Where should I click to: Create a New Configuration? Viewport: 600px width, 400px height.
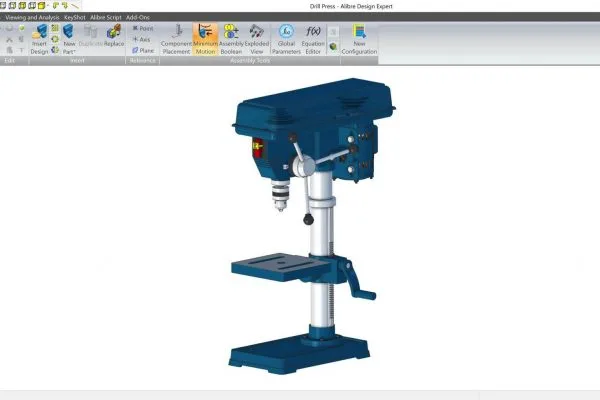click(x=359, y=39)
